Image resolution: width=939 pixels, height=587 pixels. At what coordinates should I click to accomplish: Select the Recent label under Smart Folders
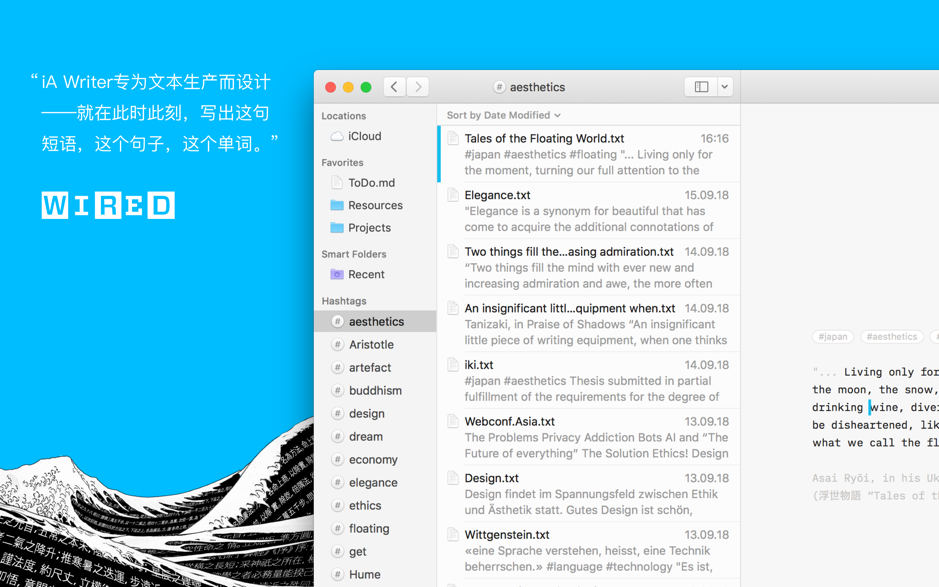366,274
